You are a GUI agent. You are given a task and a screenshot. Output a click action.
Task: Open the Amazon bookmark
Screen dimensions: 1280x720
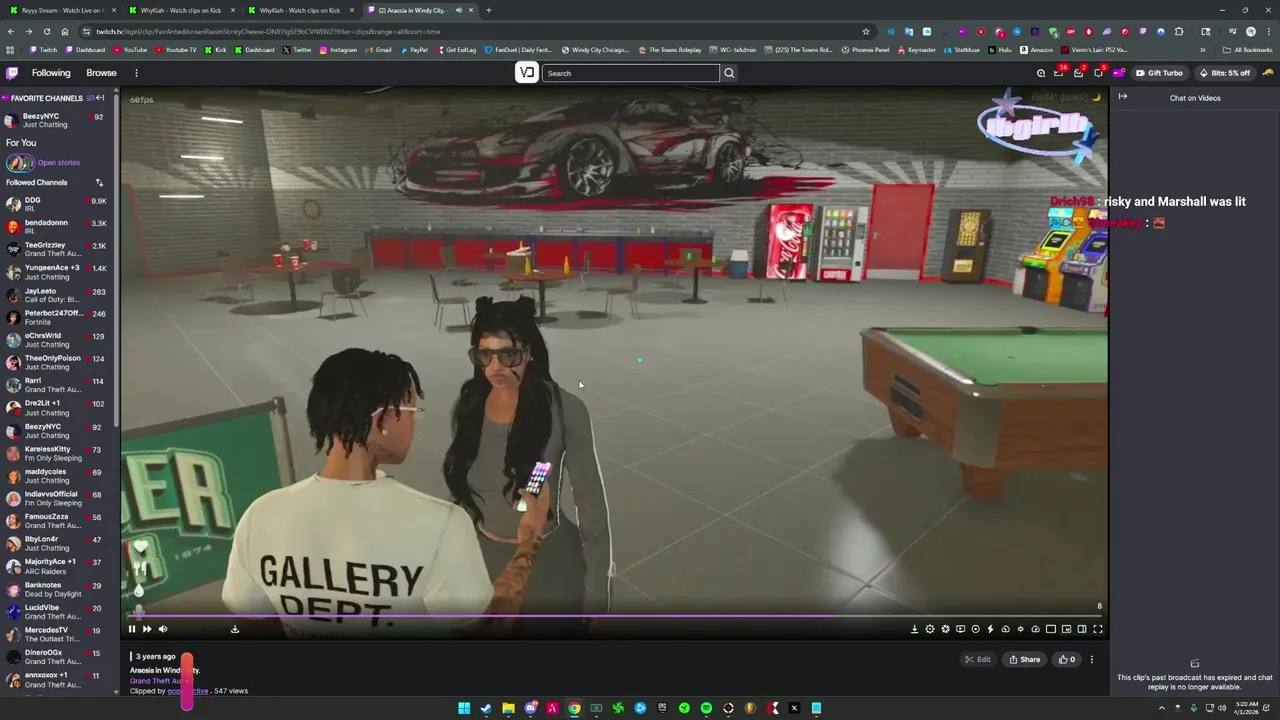point(1036,50)
